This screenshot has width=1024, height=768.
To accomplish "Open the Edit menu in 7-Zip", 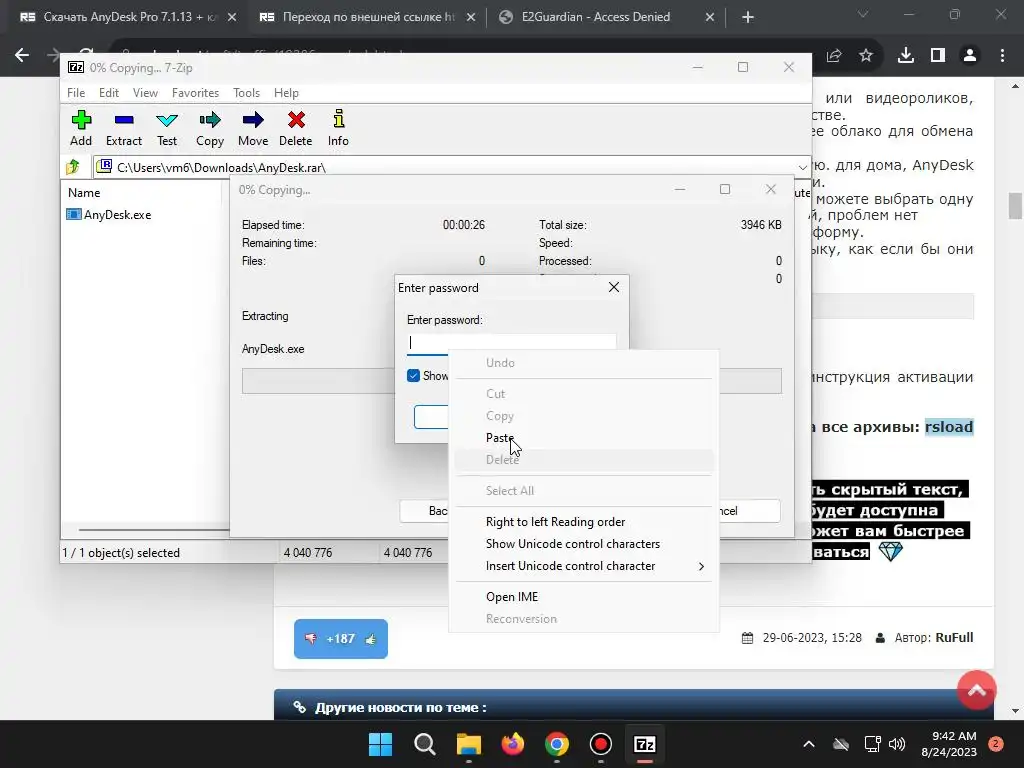I will [x=108, y=93].
